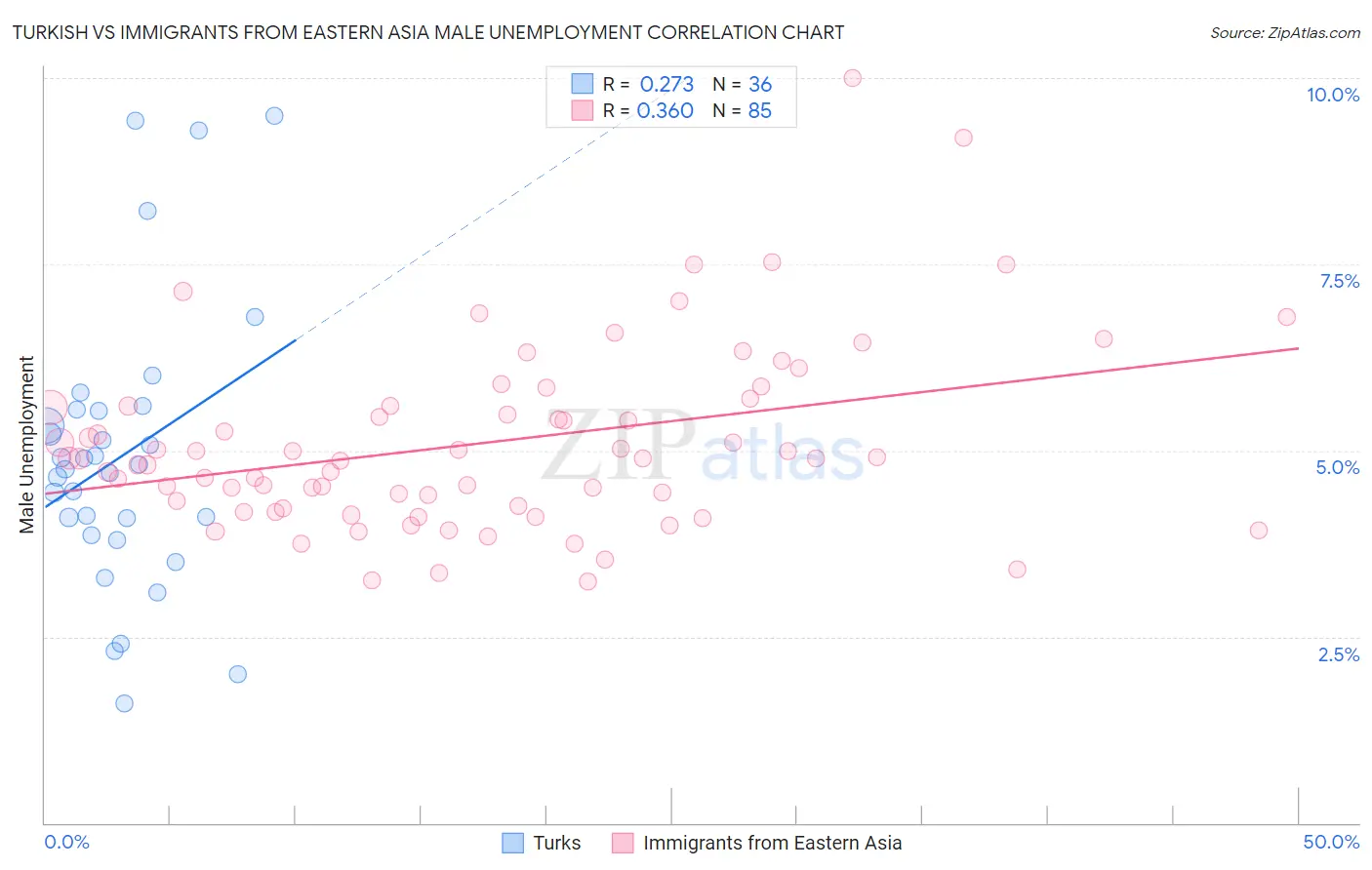The height and width of the screenshot is (870, 1372).
Task: Click the blue Turks legend swatch
Action: pos(513,843)
